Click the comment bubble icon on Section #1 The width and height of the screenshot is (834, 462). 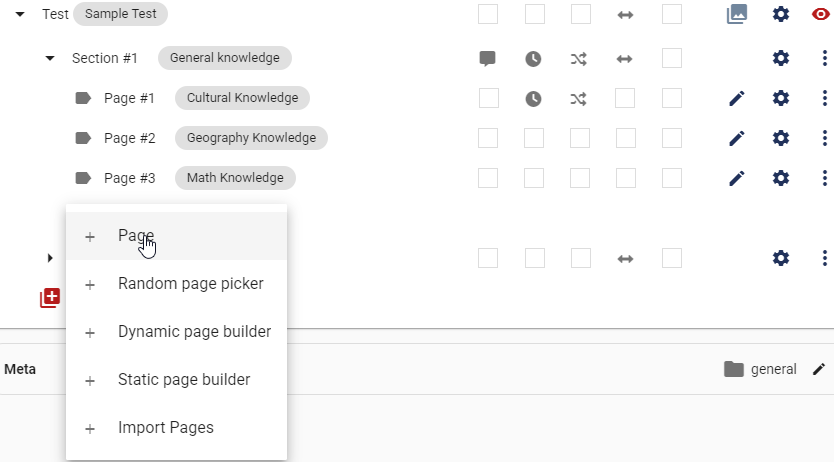click(x=487, y=58)
